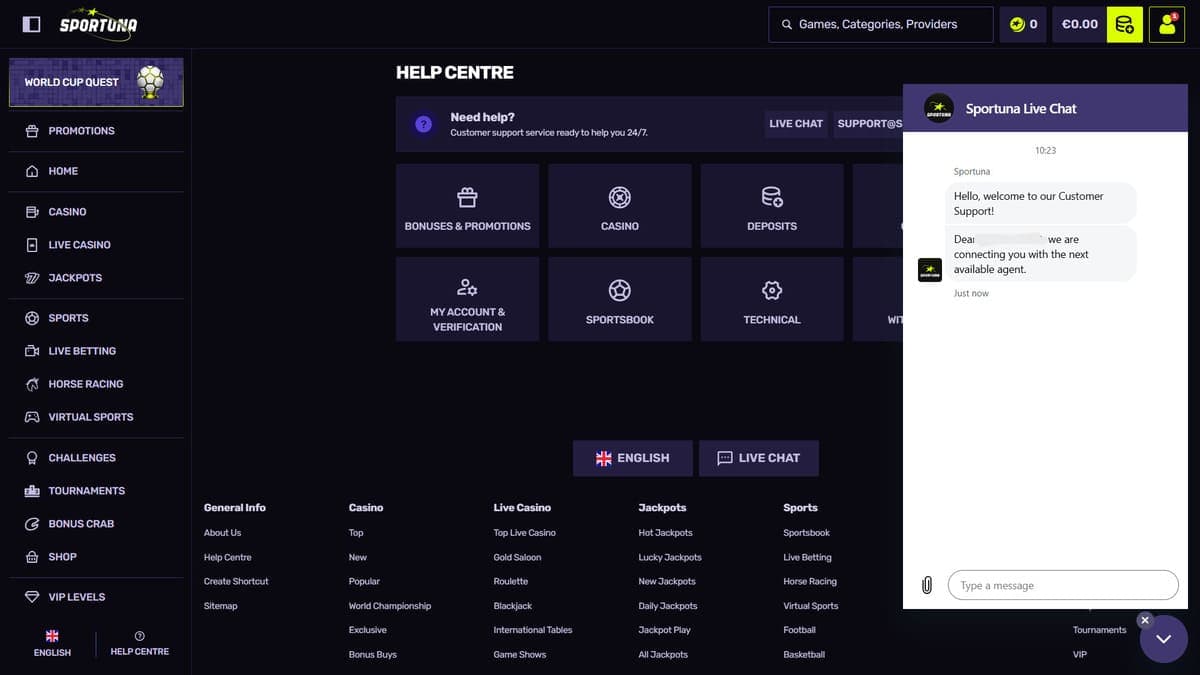Screen dimensions: 1200x675
Task: Click the Sportuna logo
Action: 98,23
